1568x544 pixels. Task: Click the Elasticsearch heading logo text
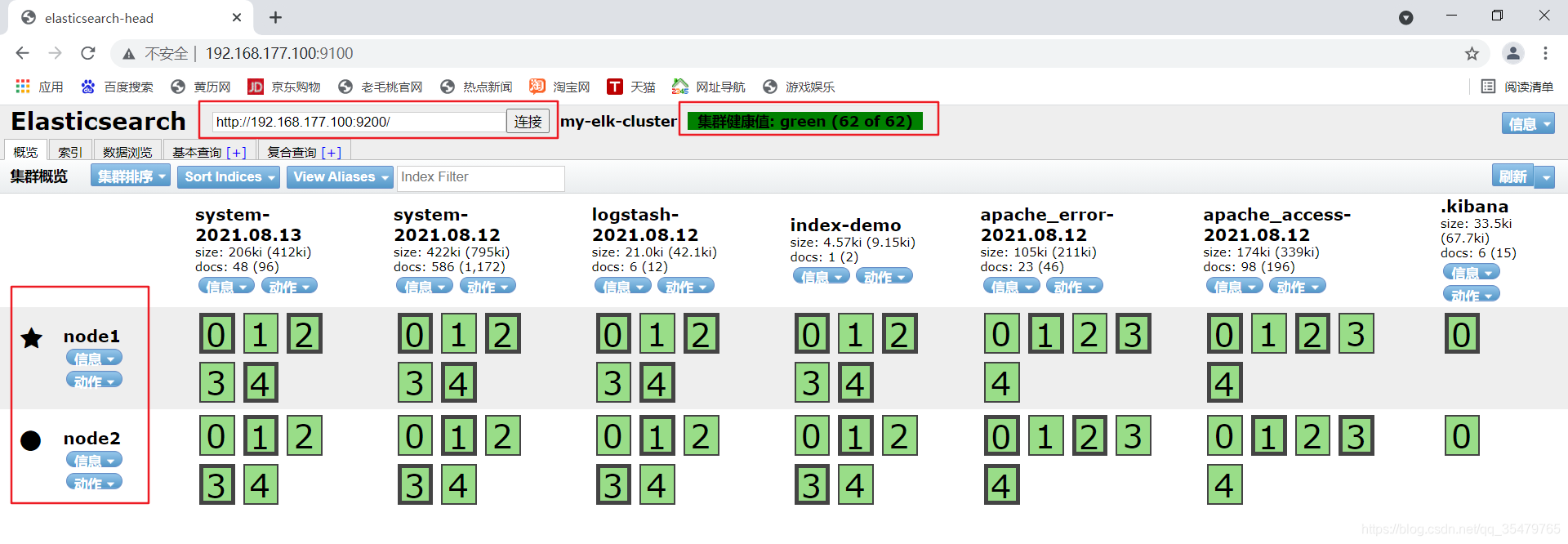coord(98,122)
